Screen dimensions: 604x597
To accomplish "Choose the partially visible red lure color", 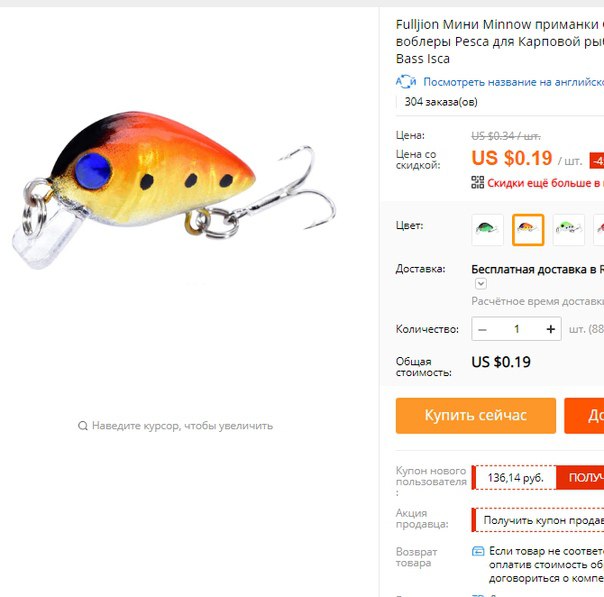I will point(599,230).
